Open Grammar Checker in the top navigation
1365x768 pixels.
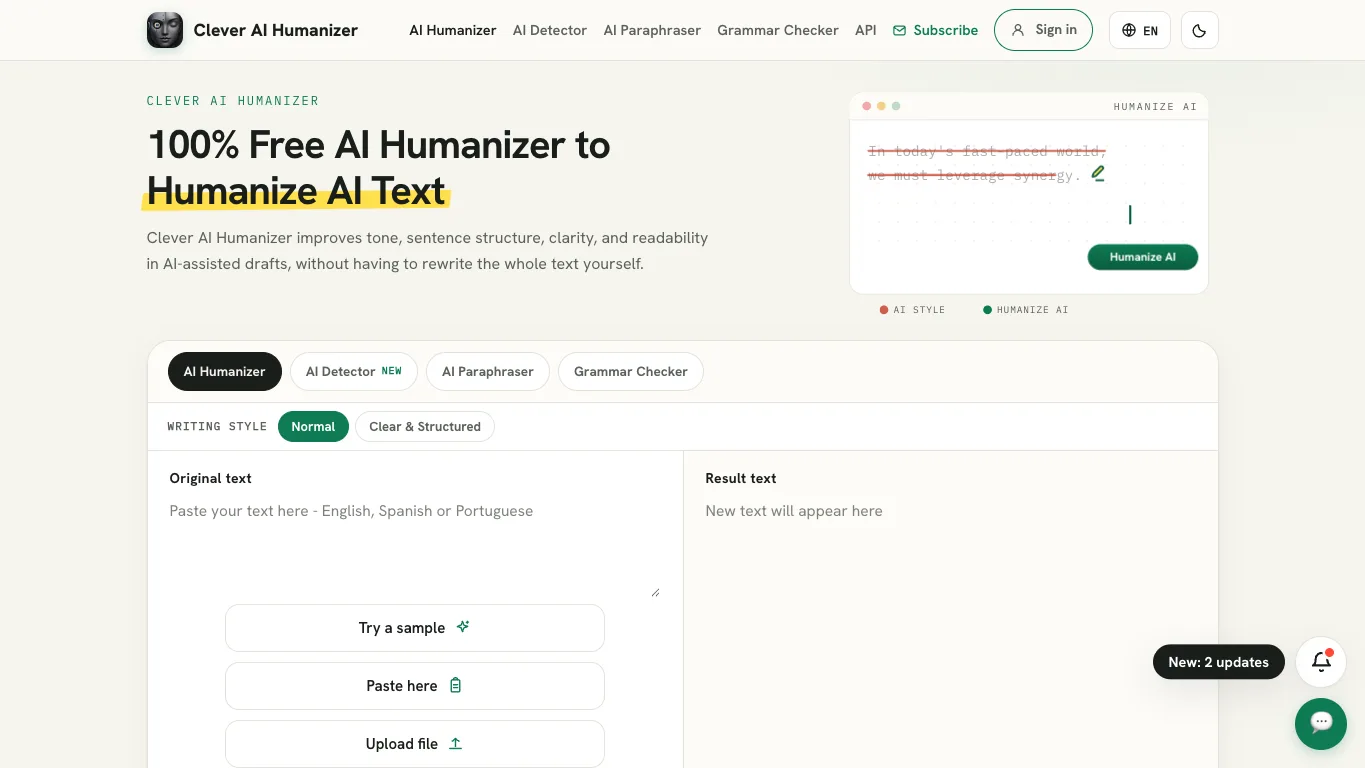coord(778,30)
